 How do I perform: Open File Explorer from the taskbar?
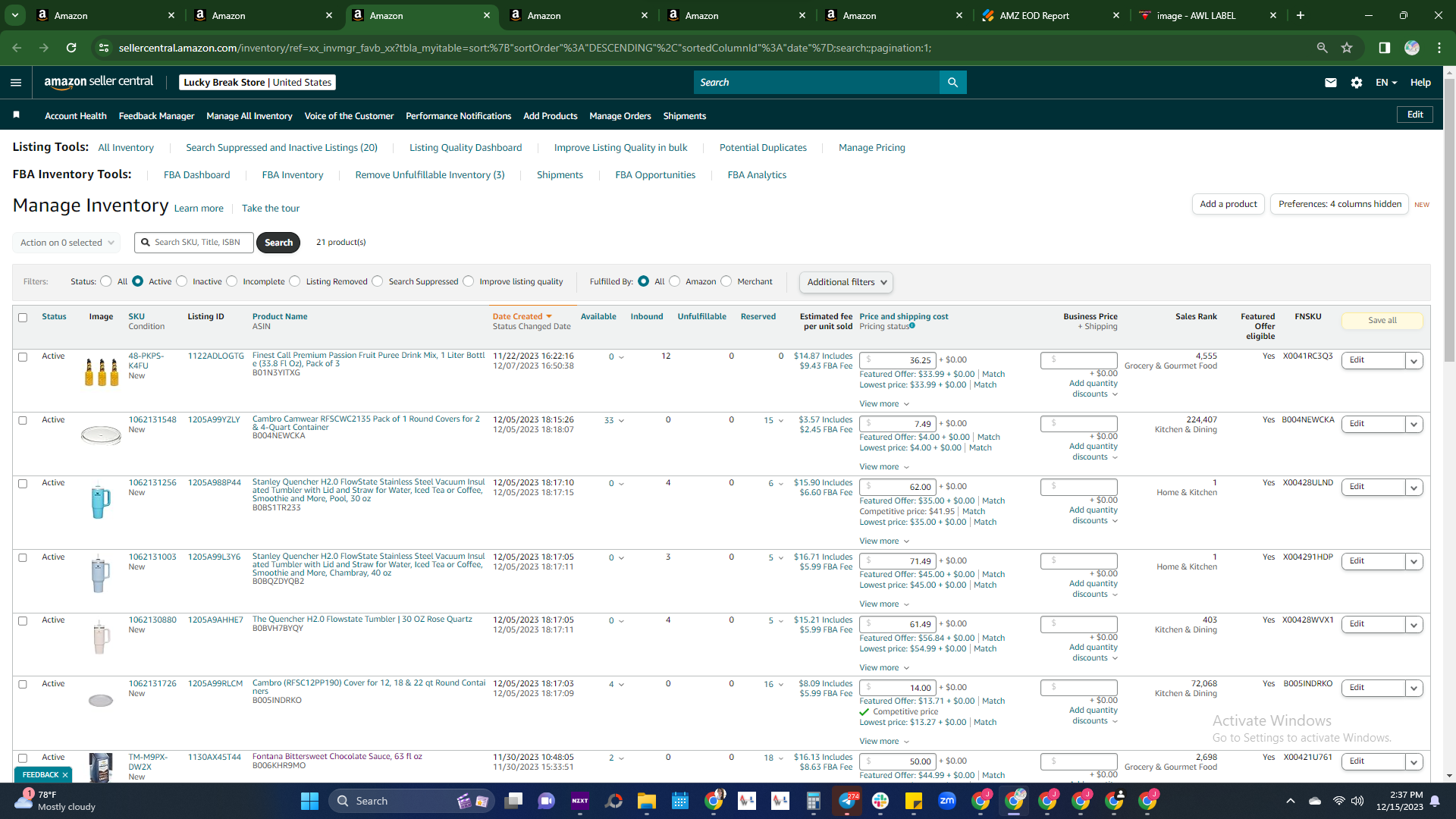646,801
